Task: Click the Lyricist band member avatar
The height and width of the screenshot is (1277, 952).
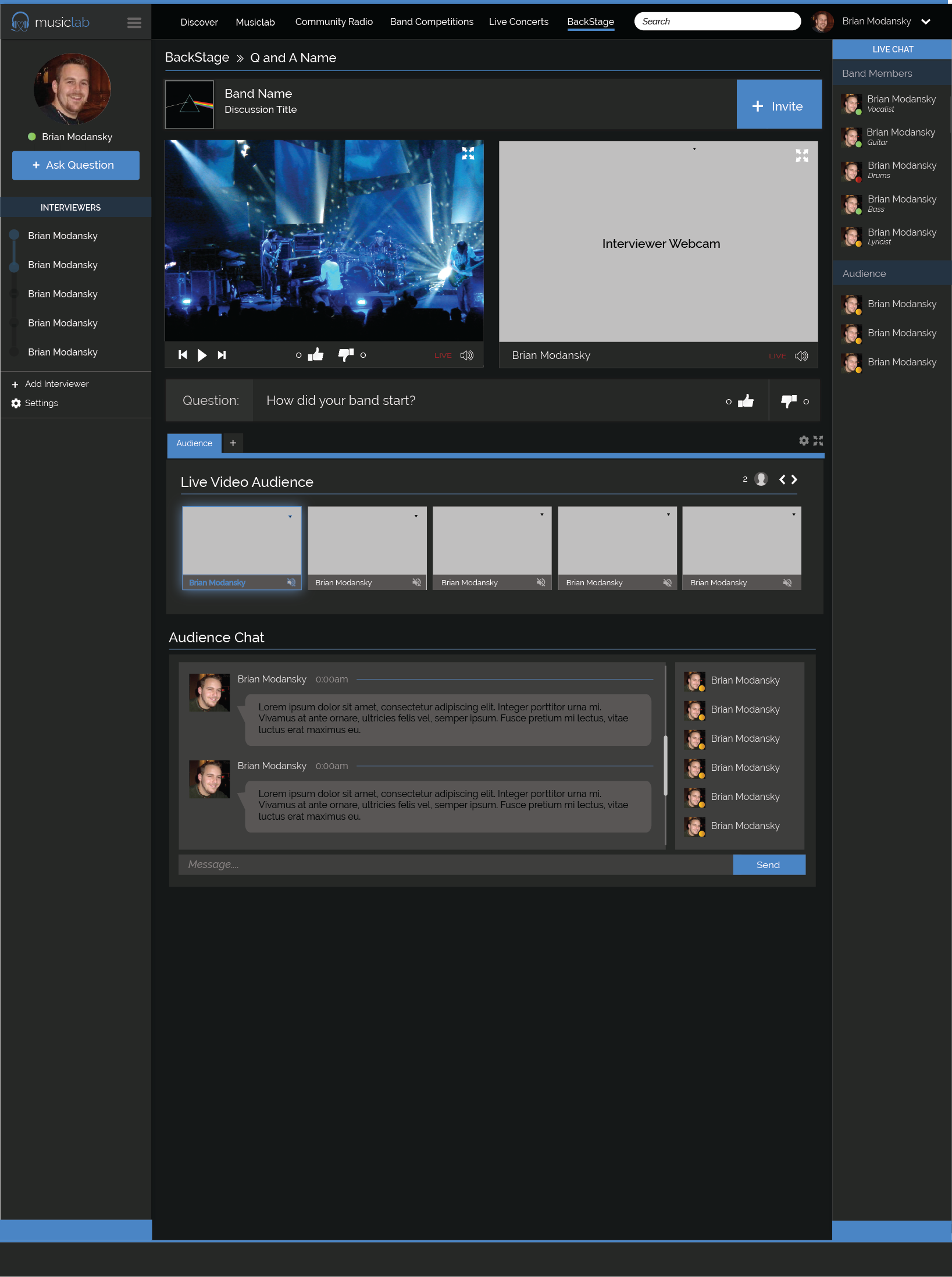Action: [x=851, y=237]
